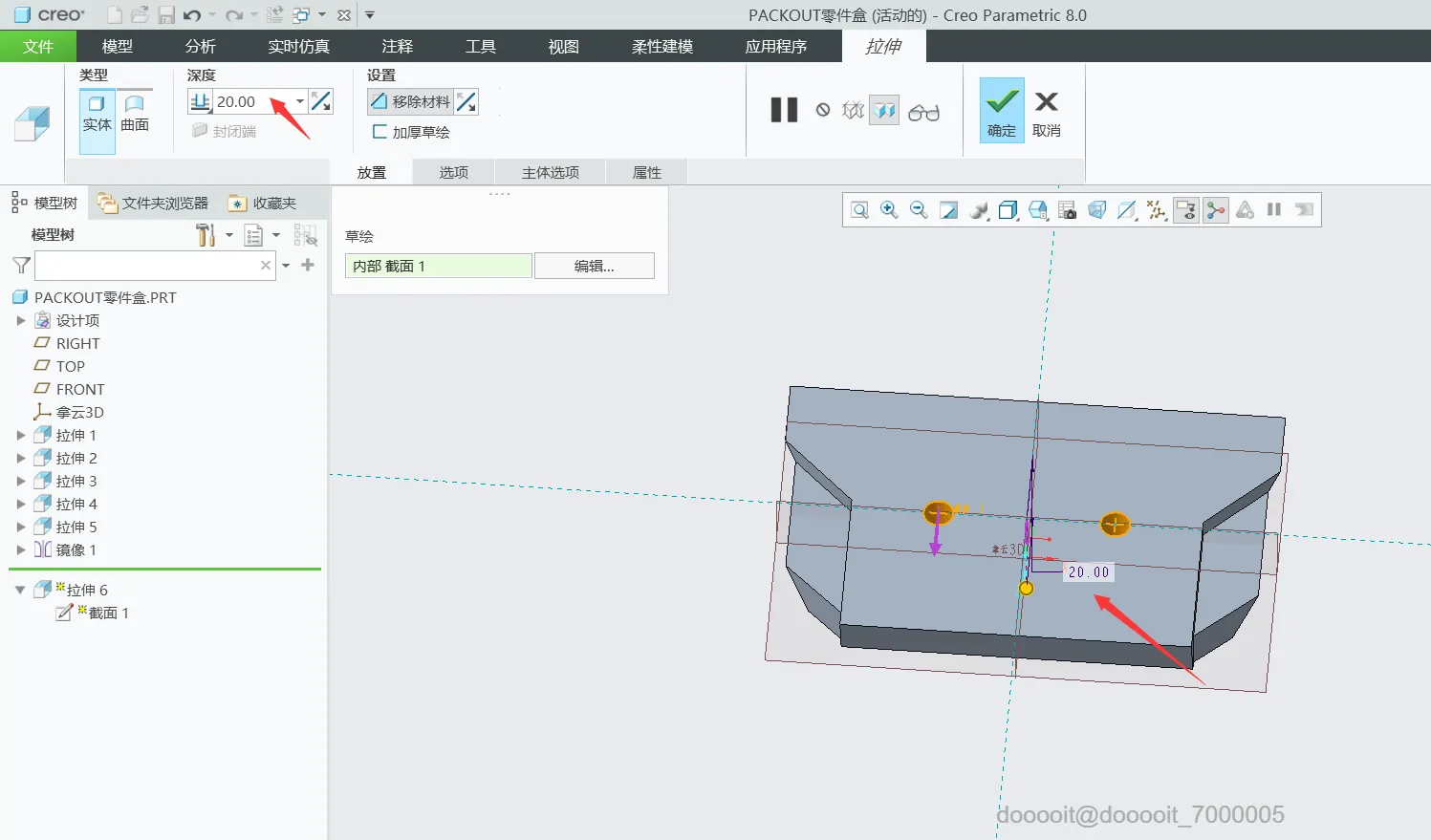This screenshot has width=1431, height=840.
Task: Toggle the unattached preview icon
Action: coord(853,111)
